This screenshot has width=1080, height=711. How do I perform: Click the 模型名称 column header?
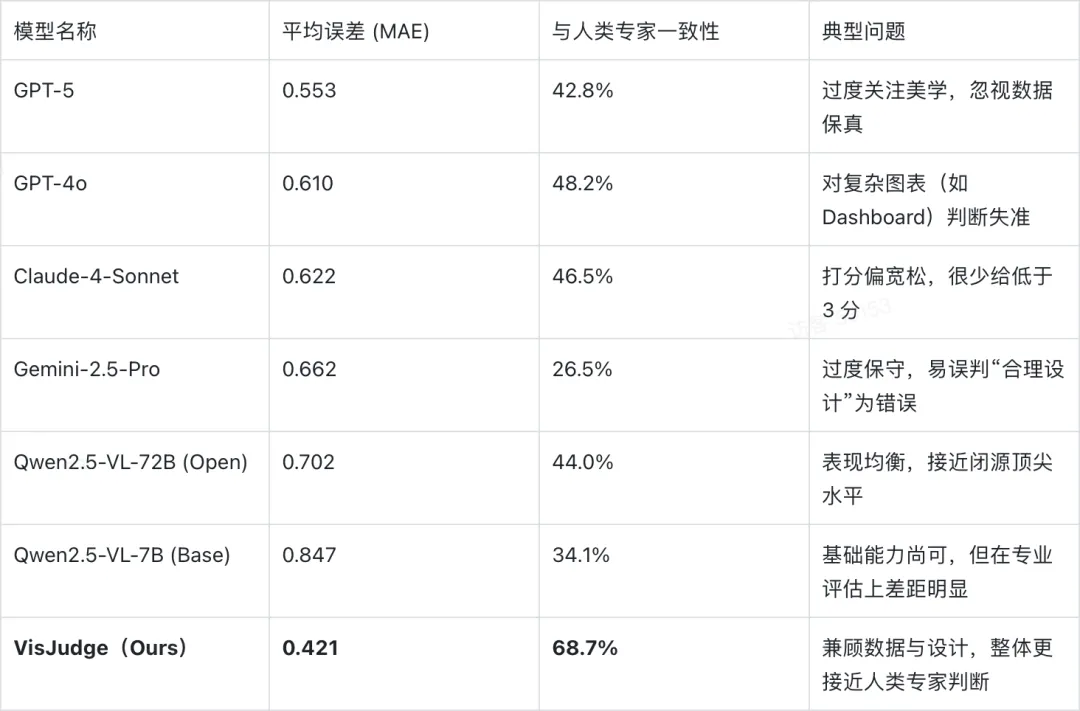point(55,31)
